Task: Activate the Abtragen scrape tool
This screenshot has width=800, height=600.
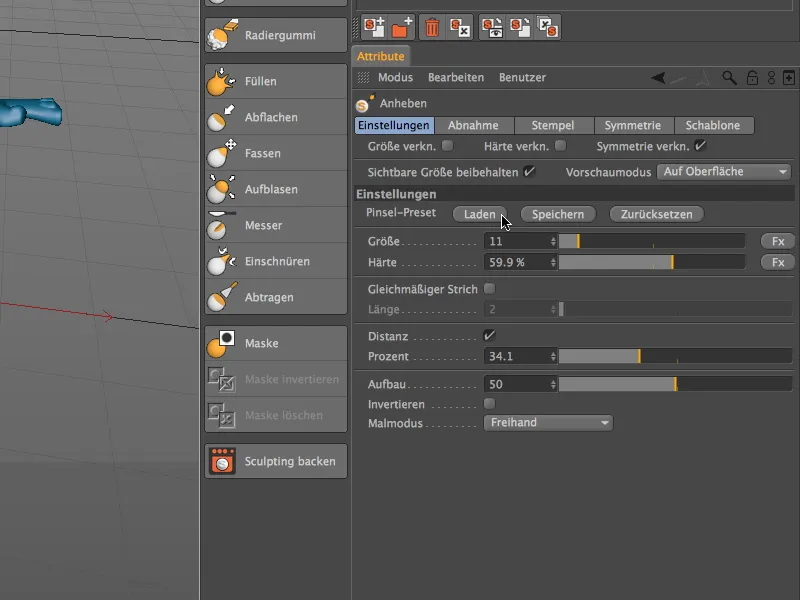Action: [x=276, y=297]
